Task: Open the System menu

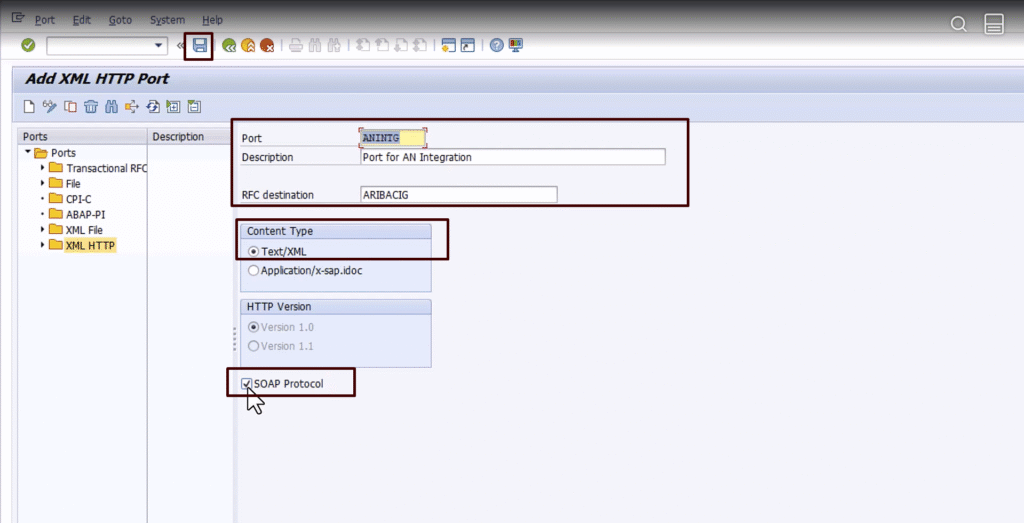Action: pos(167,20)
